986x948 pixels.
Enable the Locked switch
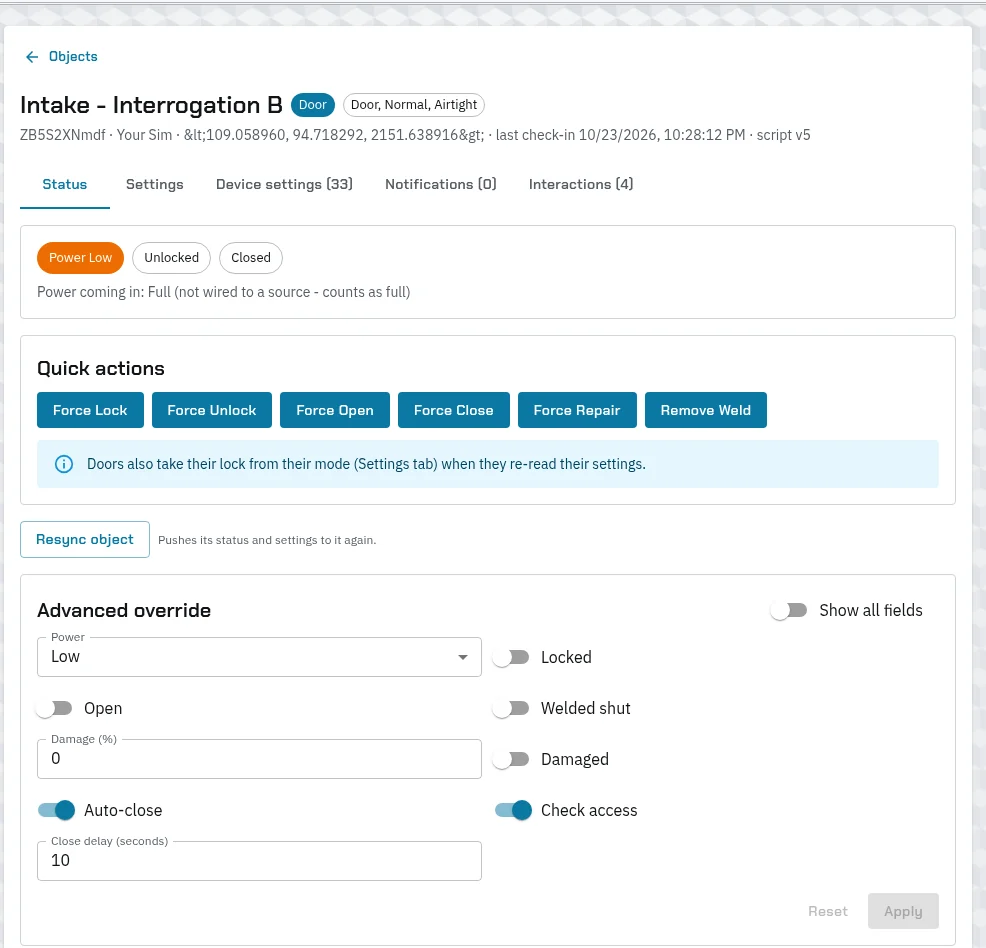pyautogui.click(x=511, y=658)
